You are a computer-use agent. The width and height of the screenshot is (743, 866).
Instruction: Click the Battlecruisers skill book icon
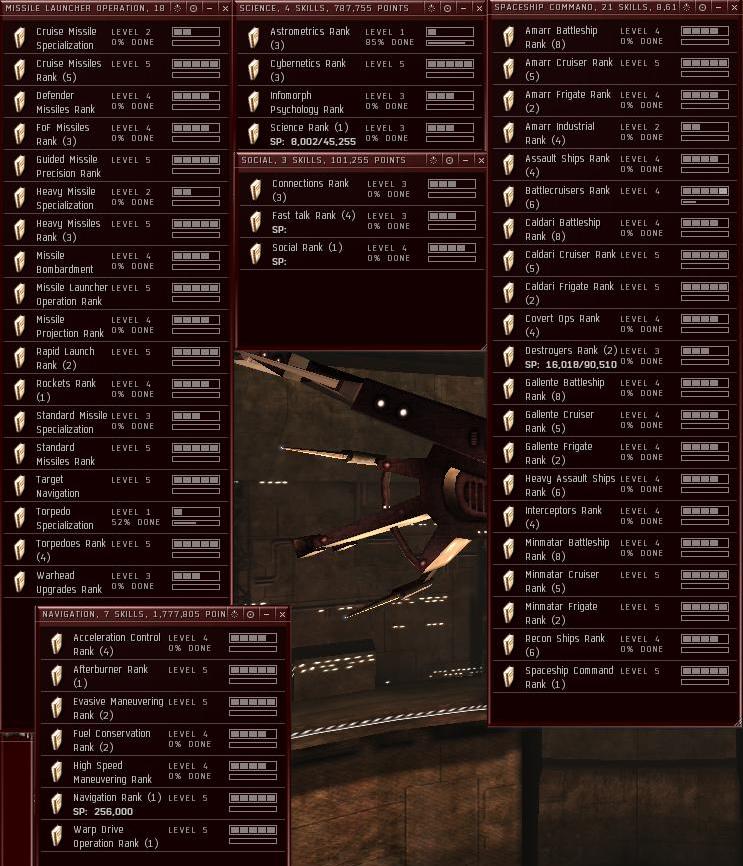click(509, 197)
